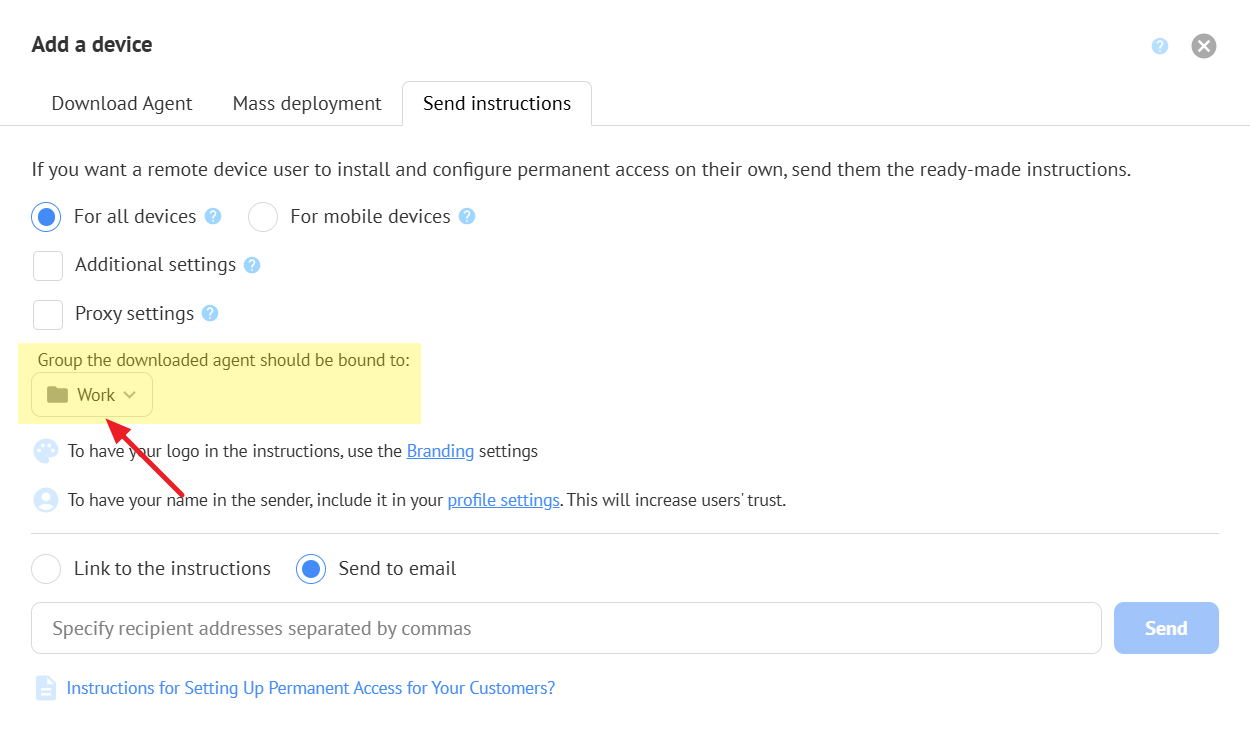Click the recipient addresses input field

566,628
